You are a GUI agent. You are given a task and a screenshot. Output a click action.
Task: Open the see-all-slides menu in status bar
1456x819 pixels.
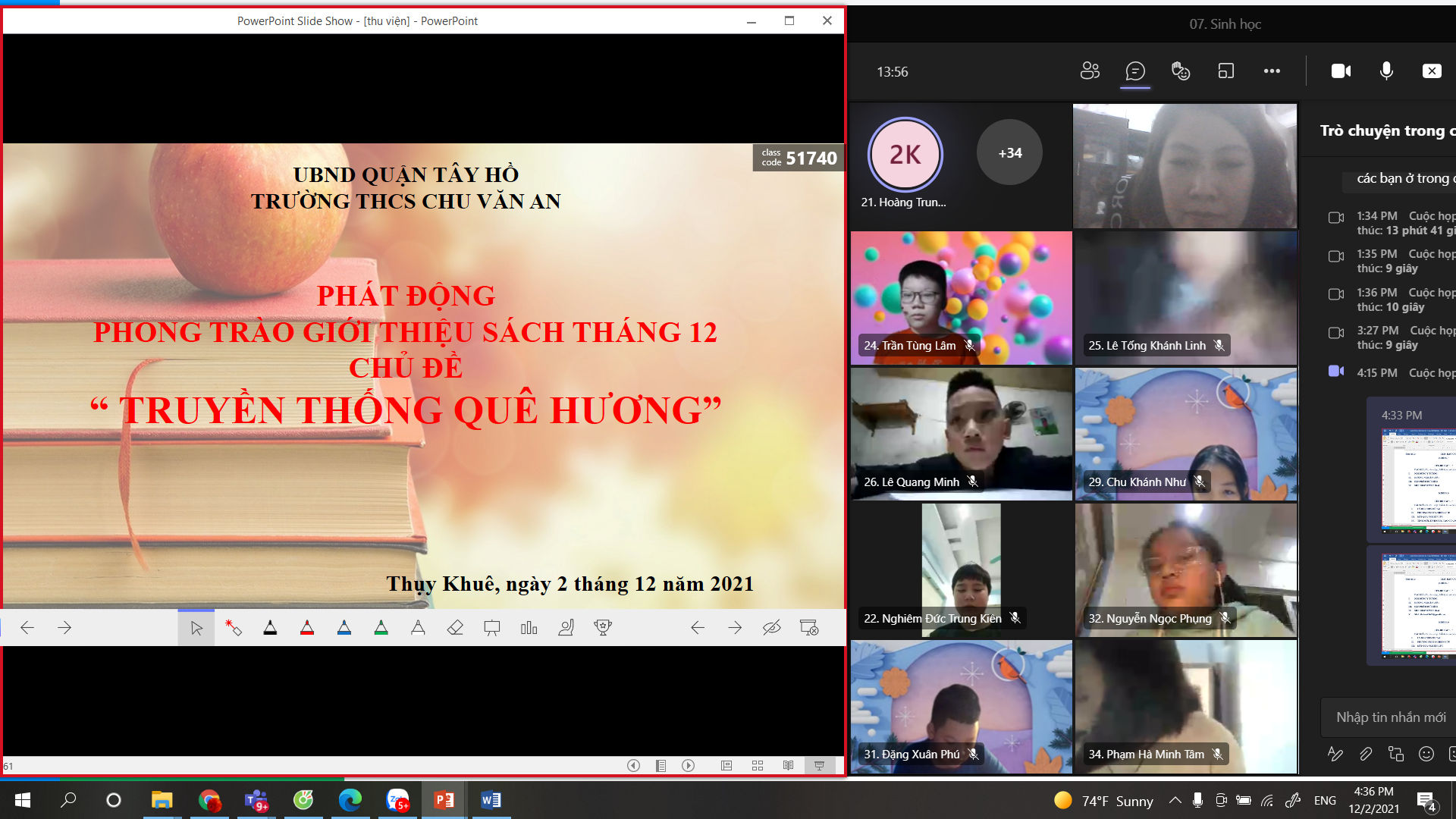click(x=661, y=766)
